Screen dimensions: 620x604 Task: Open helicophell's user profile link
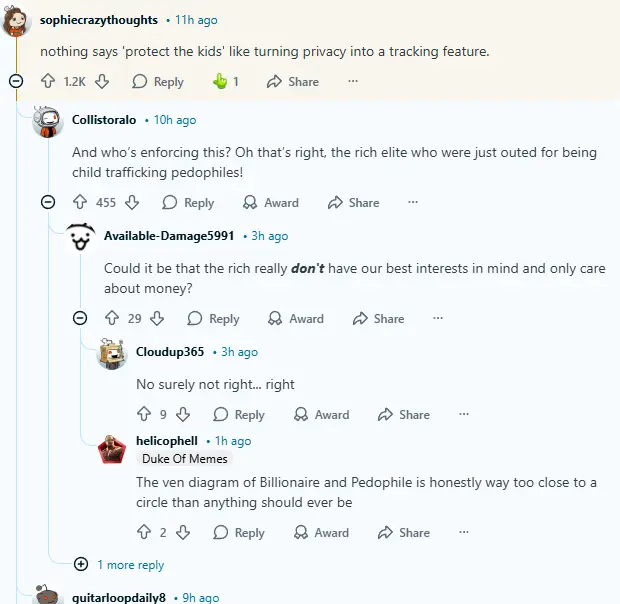coord(166,440)
